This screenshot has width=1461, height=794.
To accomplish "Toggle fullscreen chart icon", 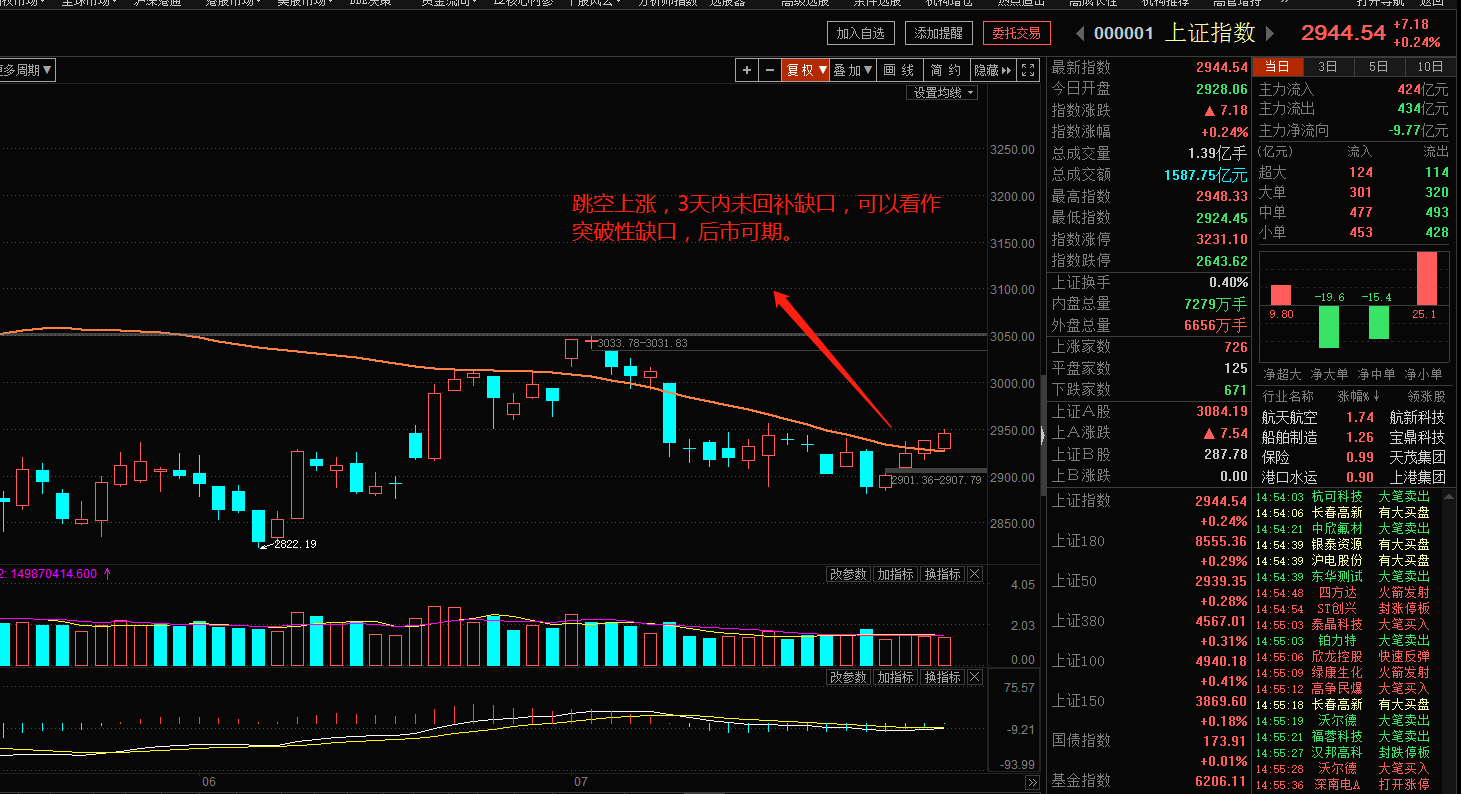I will point(1029,70).
